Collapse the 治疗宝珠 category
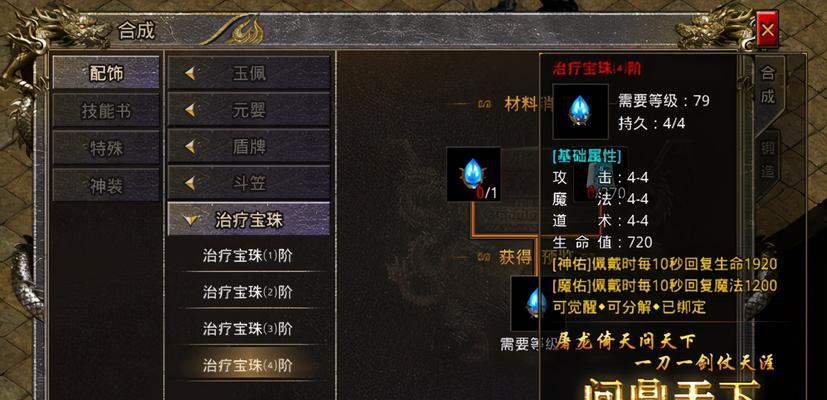The height and width of the screenshot is (400, 827). coord(249,220)
